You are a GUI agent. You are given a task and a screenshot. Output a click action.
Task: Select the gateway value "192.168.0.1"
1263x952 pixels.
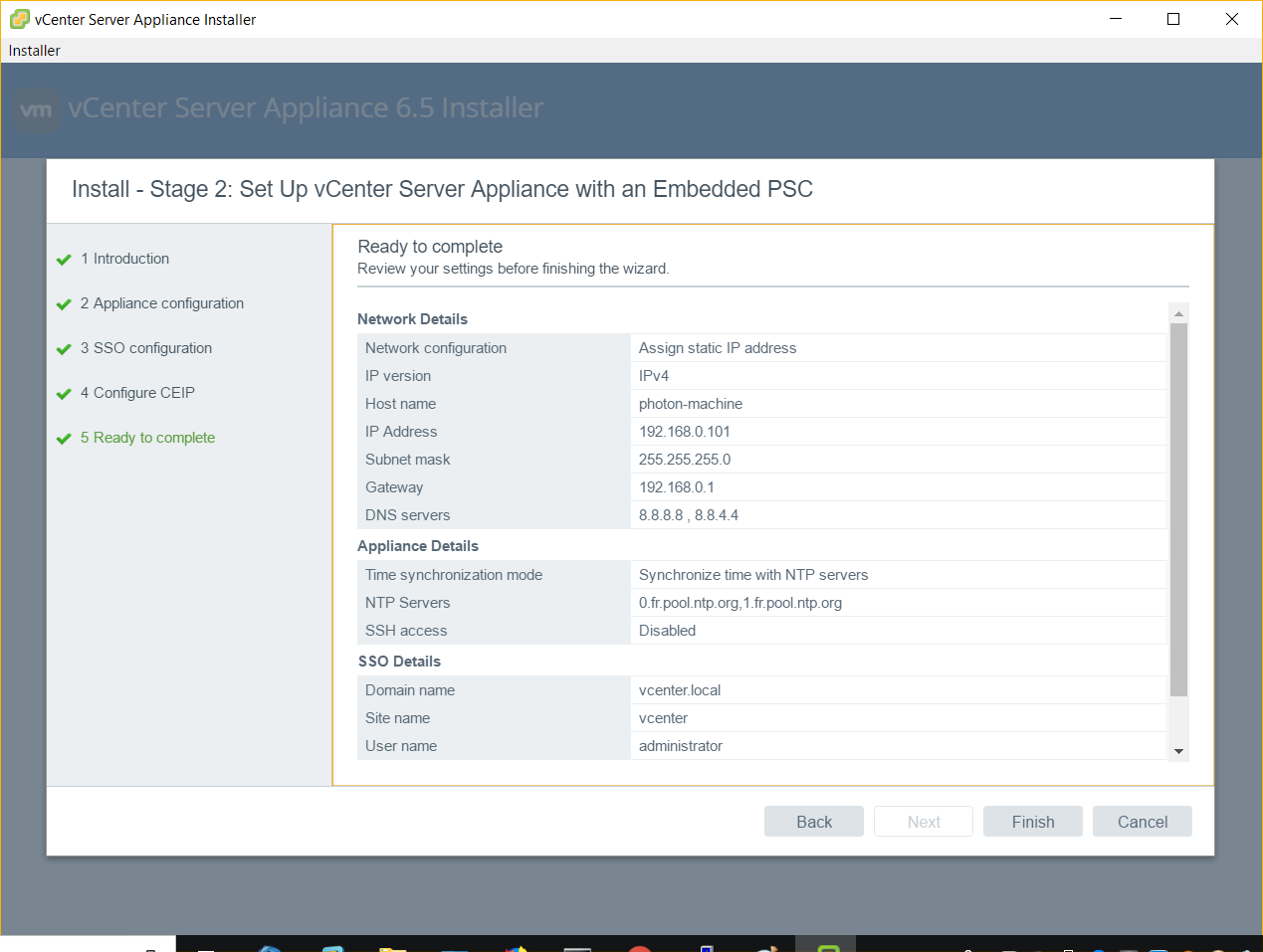click(x=677, y=487)
